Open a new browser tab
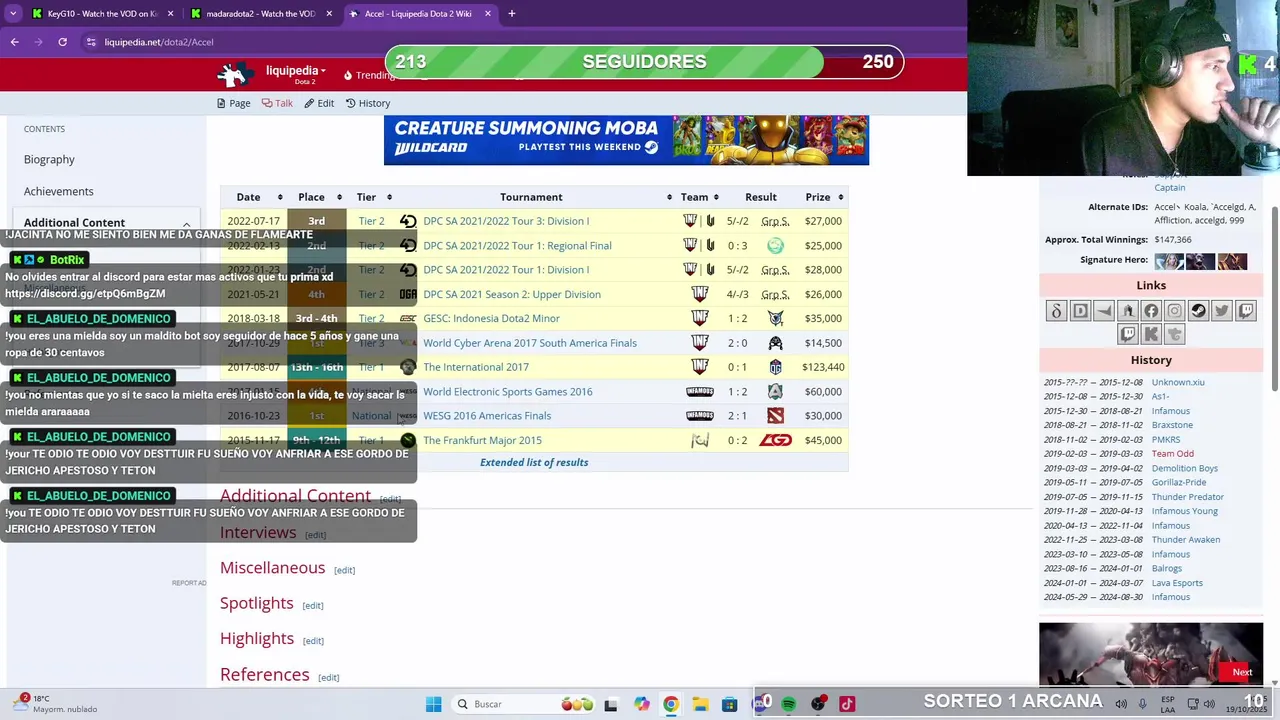This screenshot has height=720, width=1280. (x=511, y=14)
